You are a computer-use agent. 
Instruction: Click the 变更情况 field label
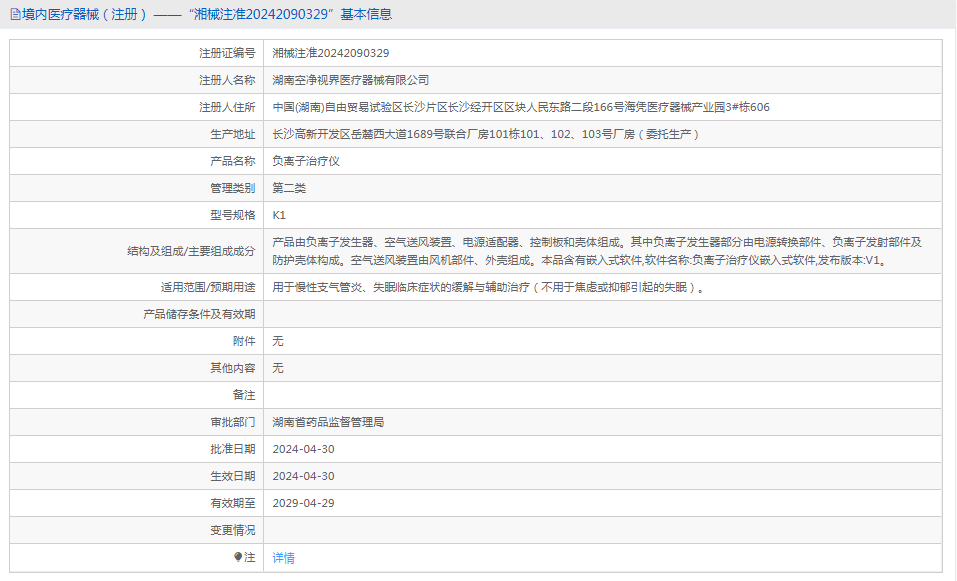(233, 530)
